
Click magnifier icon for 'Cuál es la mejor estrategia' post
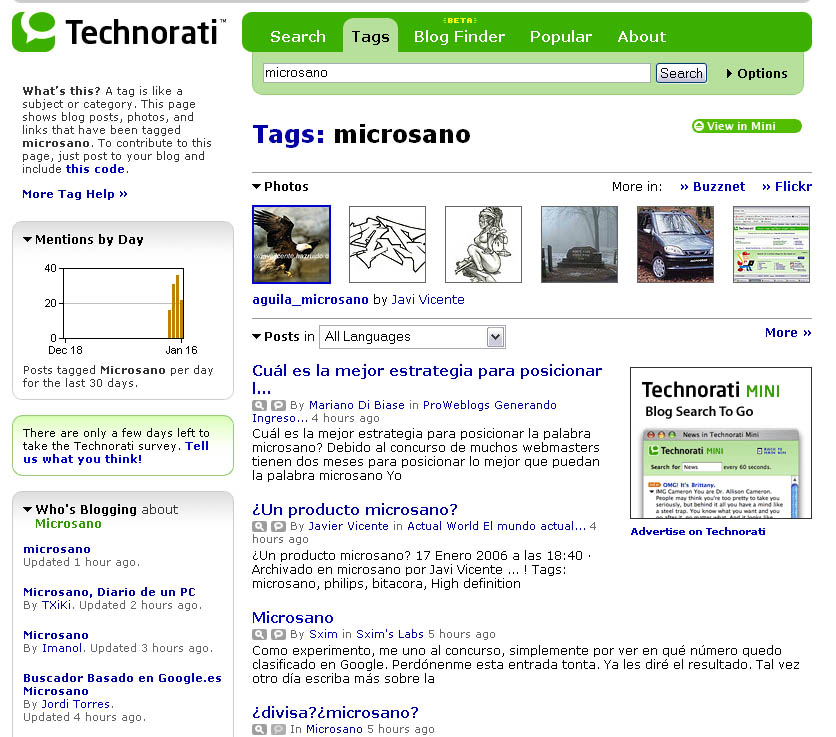point(259,405)
